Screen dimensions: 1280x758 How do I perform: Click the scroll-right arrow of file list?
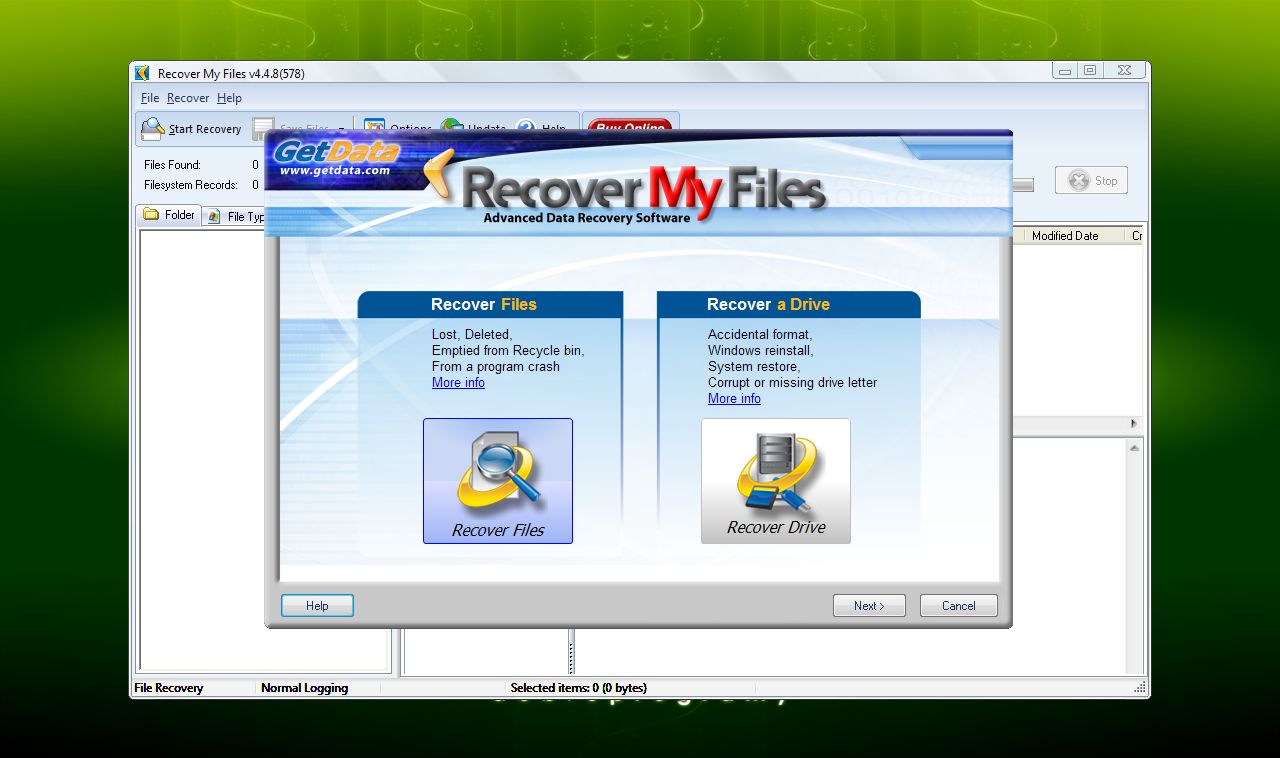(1134, 424)
